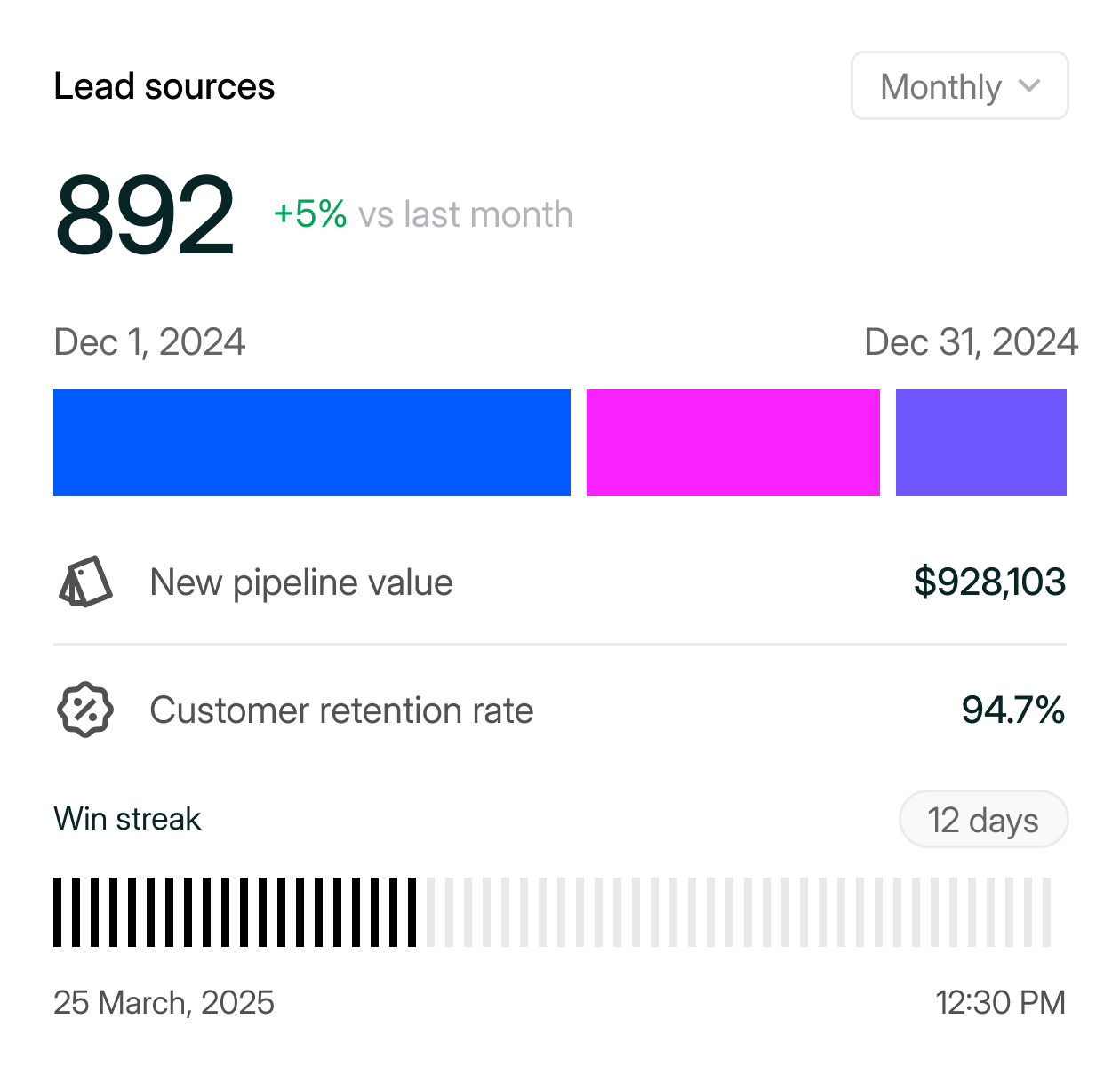The image size is (1120, 1067).
Task: Click the 12:30 PM timestamp
Action: pyautogui.click(x=1000, y=1002)
